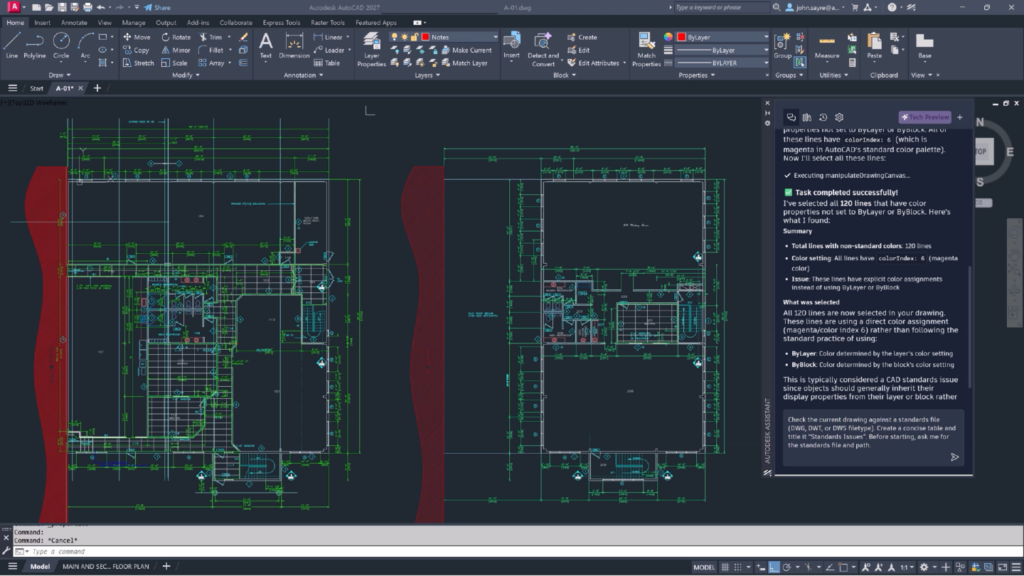1024x576 pixels.
Task: Send the Autodesk Assistant prompt
Action: [x=954, y=457]
